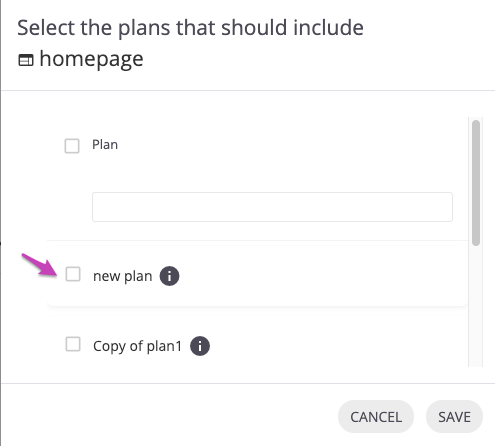
Task: Click scrollbar track below the thumb
Action: coord(476,307)
